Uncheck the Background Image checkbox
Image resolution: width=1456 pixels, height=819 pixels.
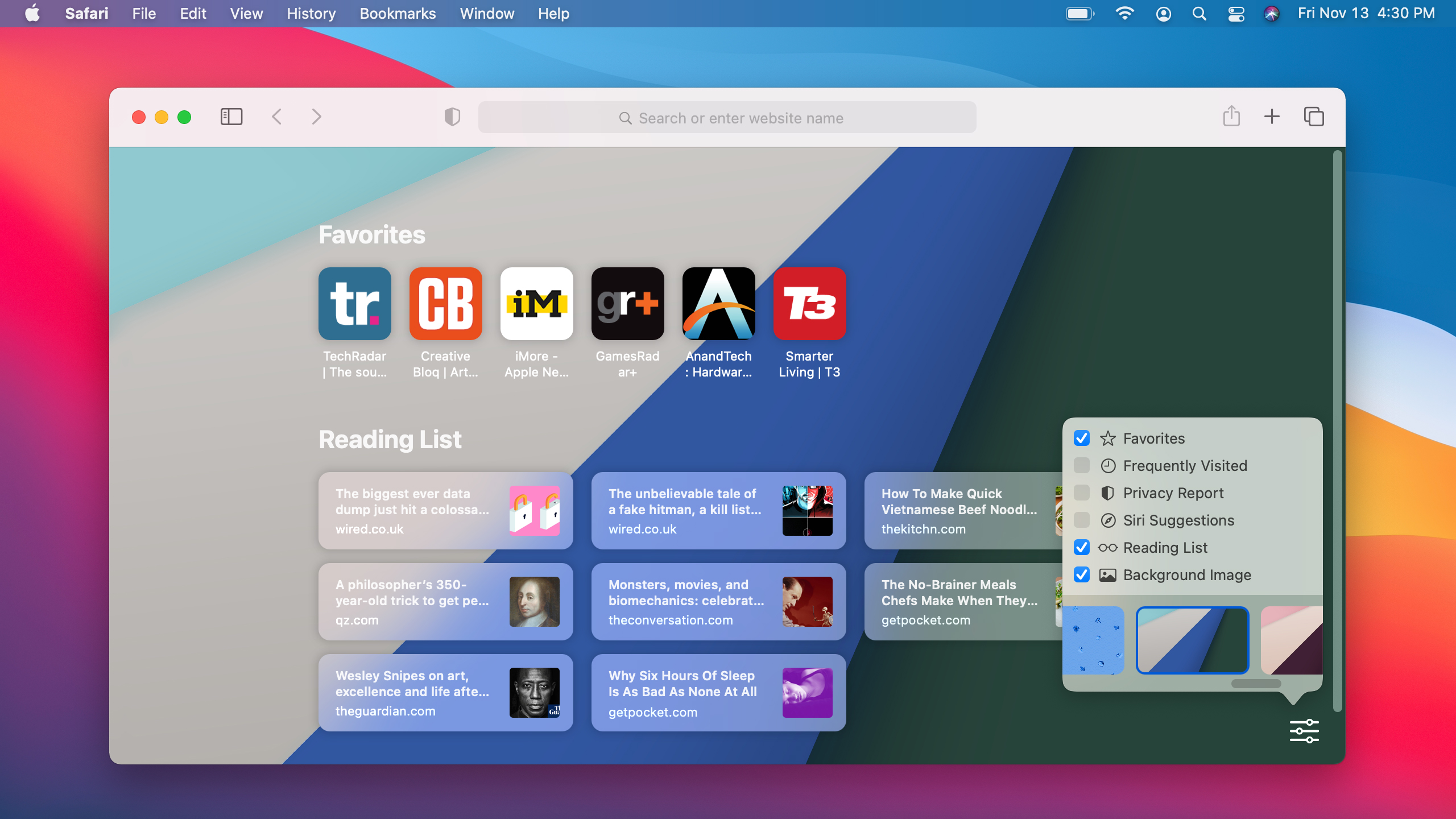coord(1081,574)
